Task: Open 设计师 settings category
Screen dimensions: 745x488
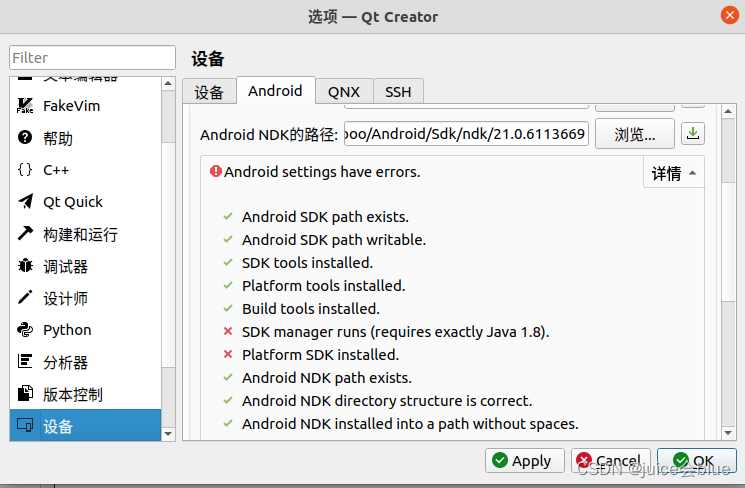Action: point(86,298)
